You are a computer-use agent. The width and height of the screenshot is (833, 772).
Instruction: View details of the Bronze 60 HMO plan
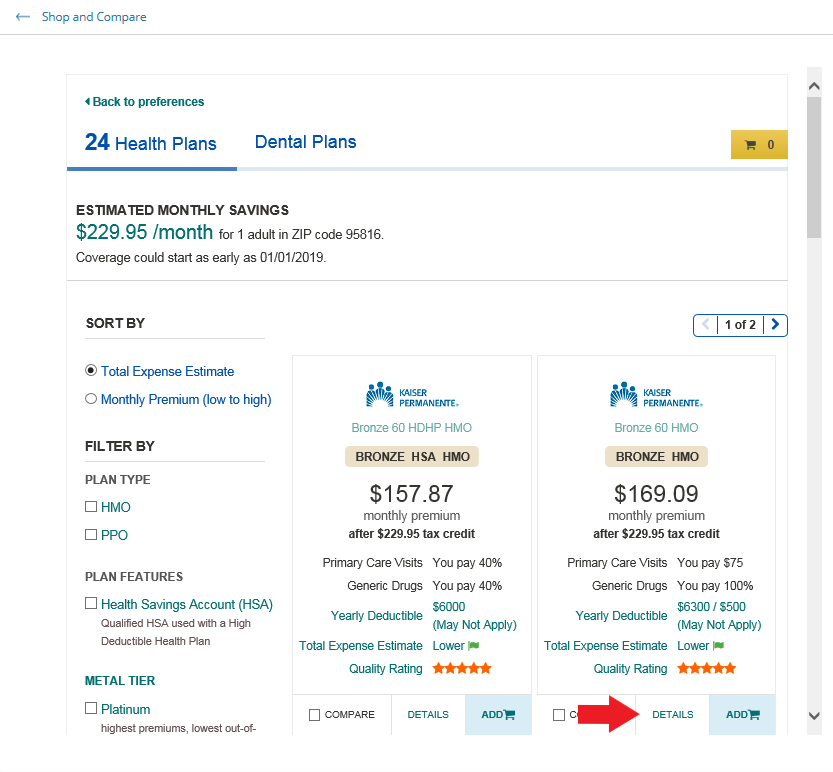click(673, 715)
